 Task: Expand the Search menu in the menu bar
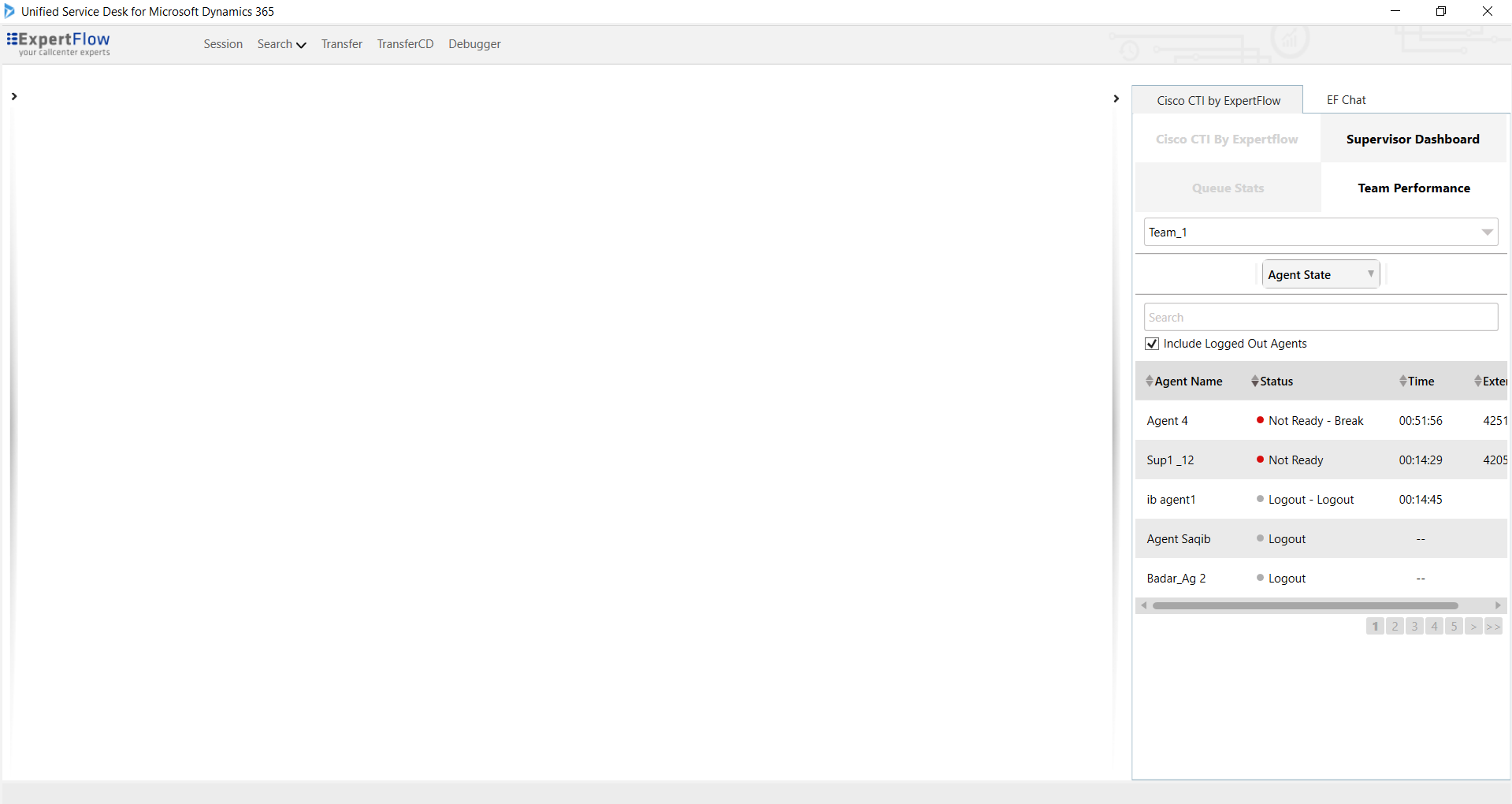(x=280, y=44)
